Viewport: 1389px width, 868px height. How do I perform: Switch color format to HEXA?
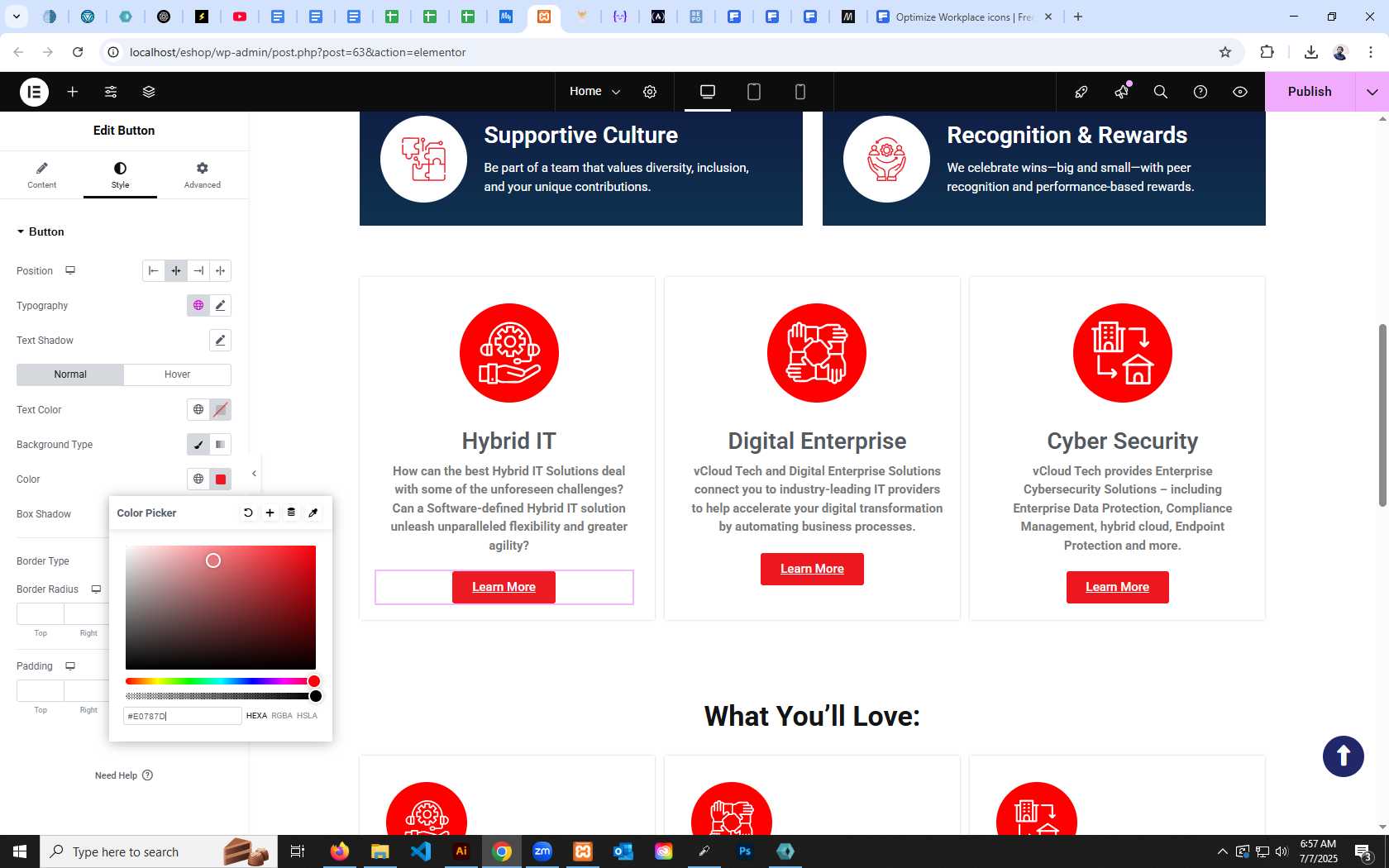pyautogui.click(x=256, y=716)
